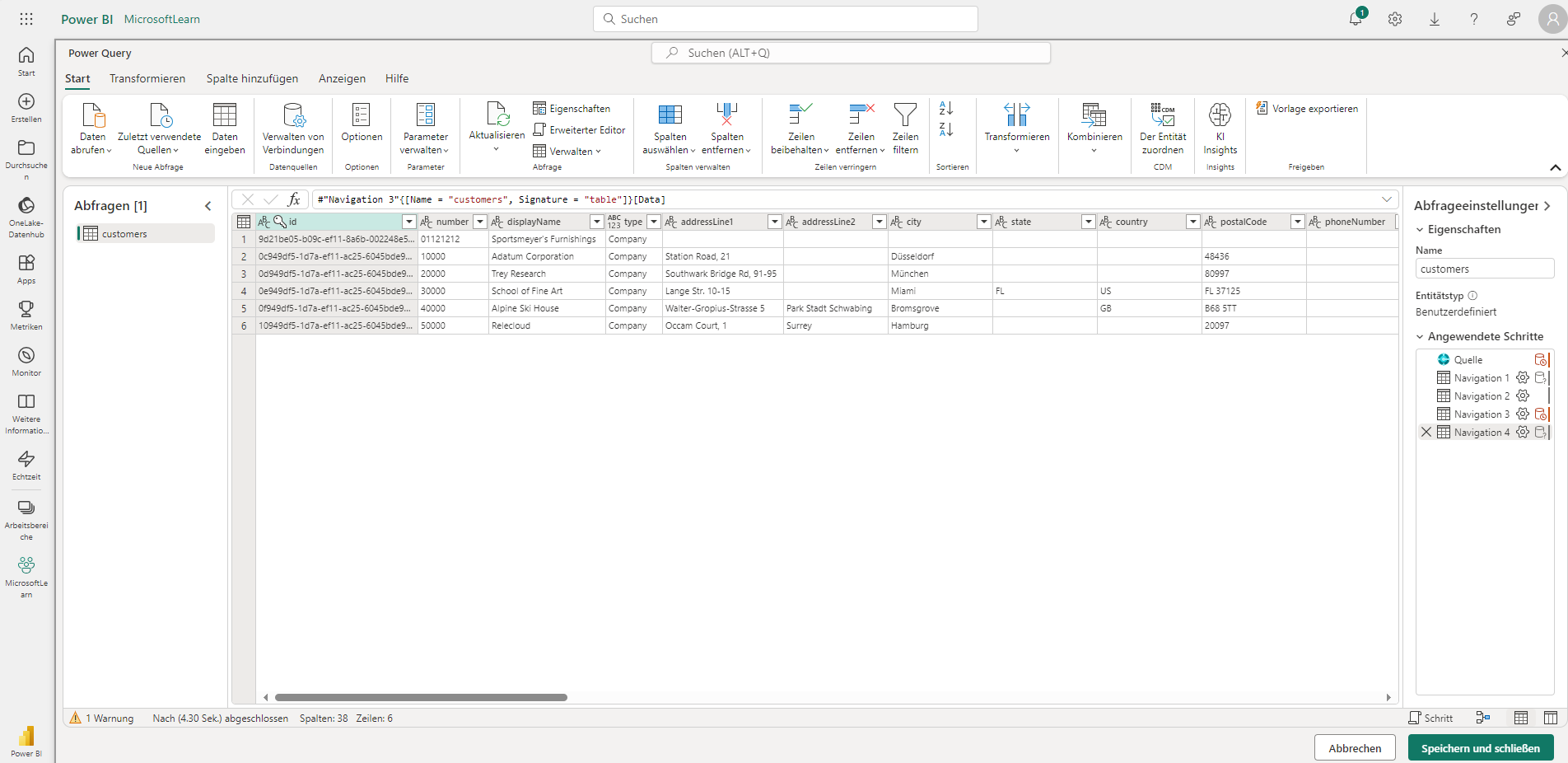Select the Navigation 2 step
The width and height of the screenshot is (1568, 763).
[1481, 396]
